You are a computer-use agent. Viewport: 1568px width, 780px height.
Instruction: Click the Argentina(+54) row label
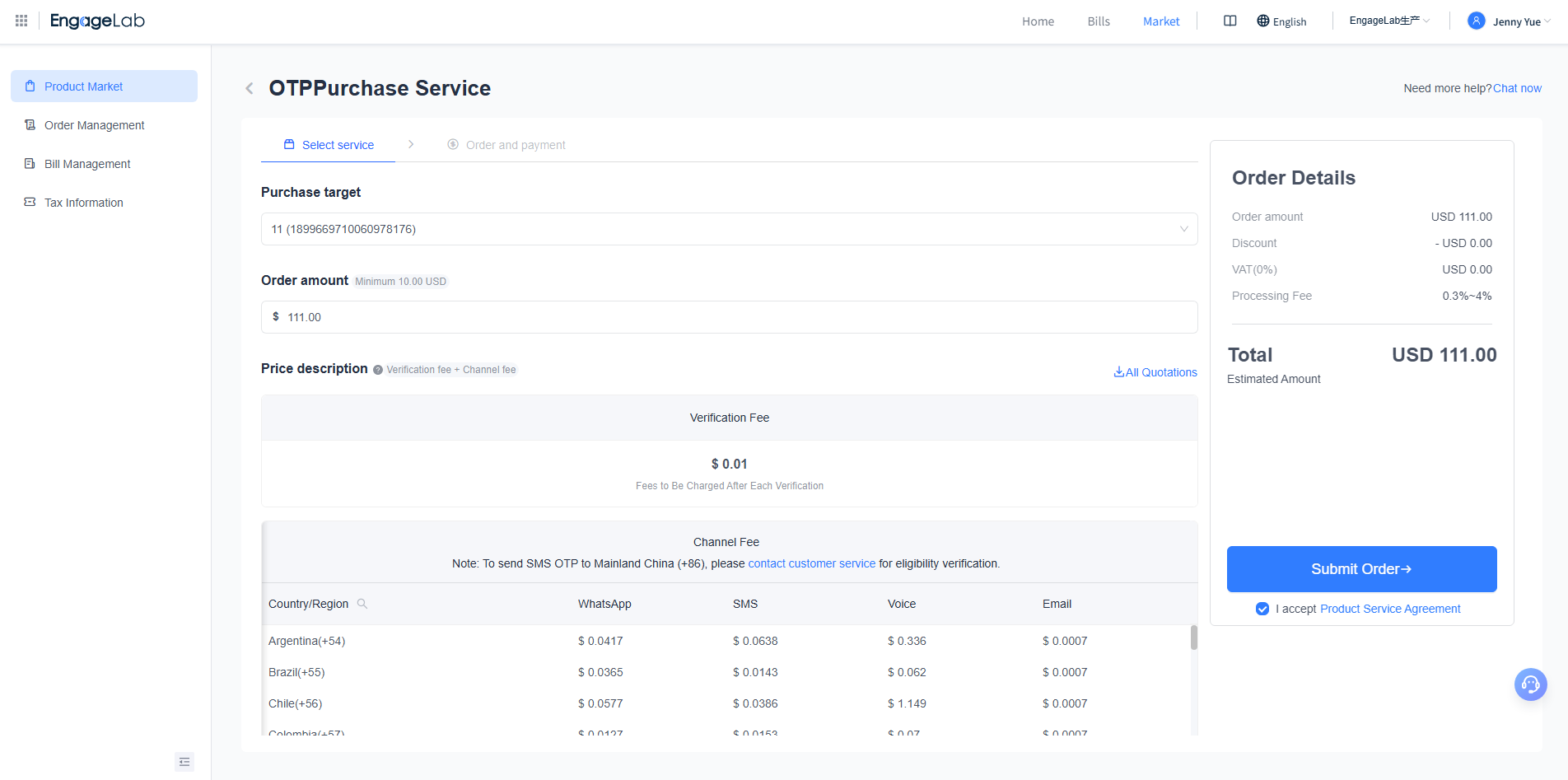[x=306, y=641]
